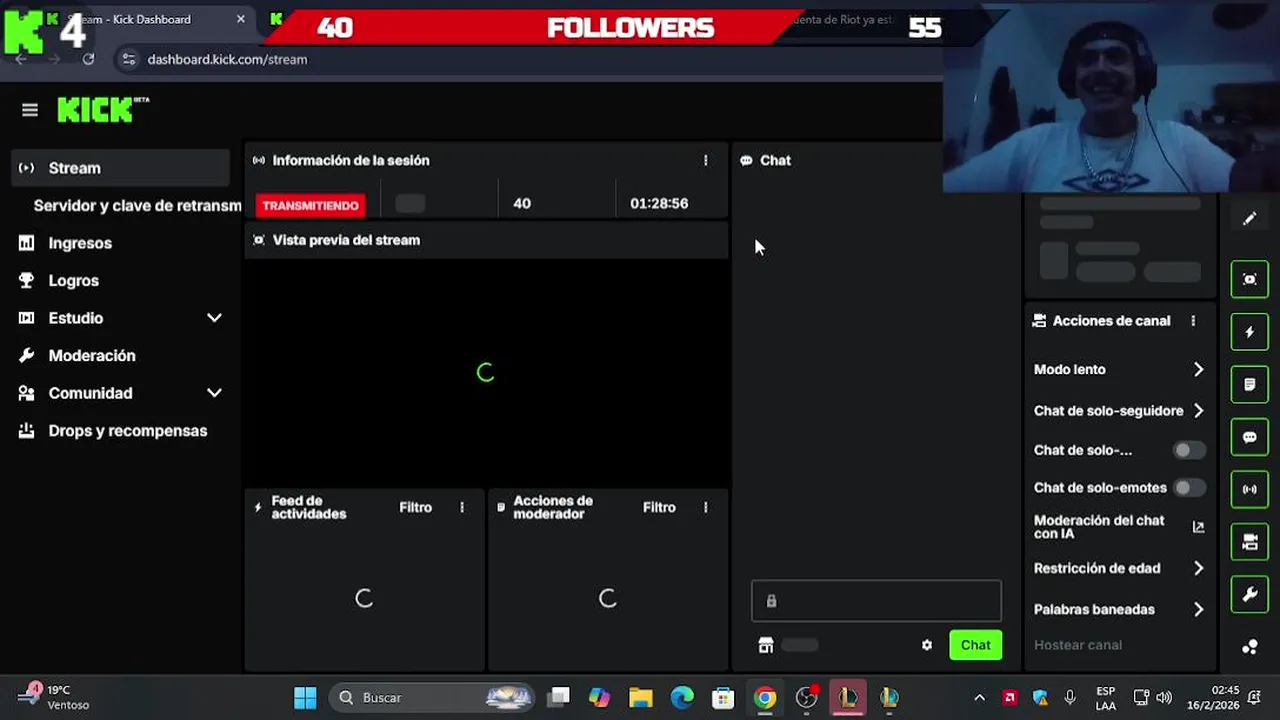
Task: Toggle the notes document widget icon
Action: (1250, 385)
